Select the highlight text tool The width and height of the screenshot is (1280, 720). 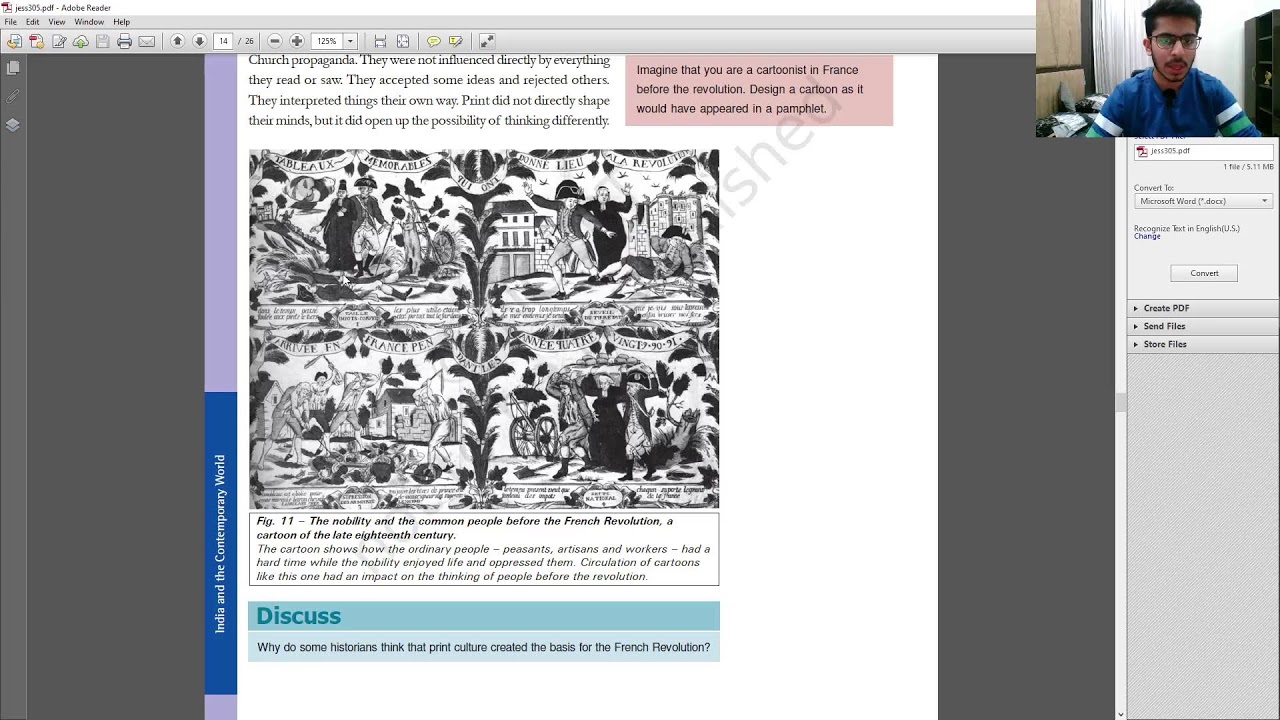[456, 41]
